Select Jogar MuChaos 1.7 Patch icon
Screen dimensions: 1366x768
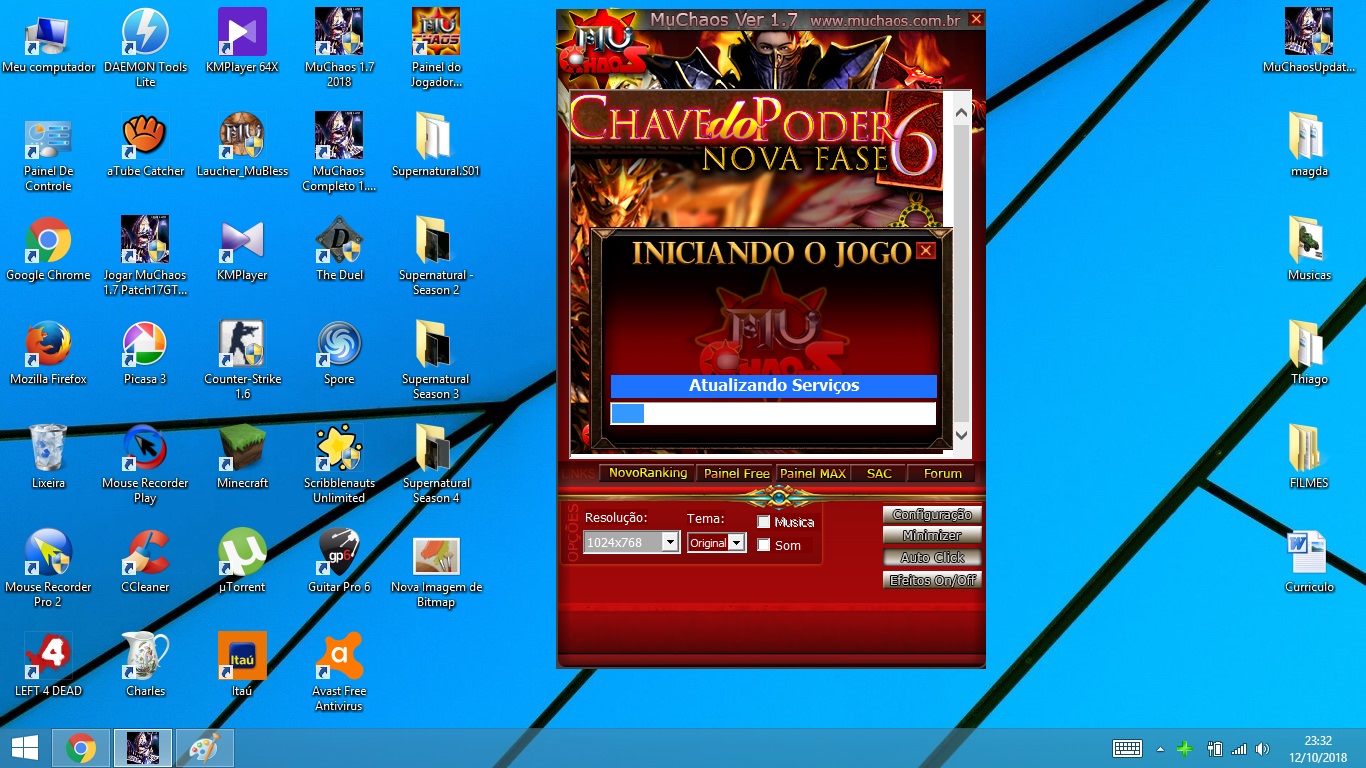145,256
